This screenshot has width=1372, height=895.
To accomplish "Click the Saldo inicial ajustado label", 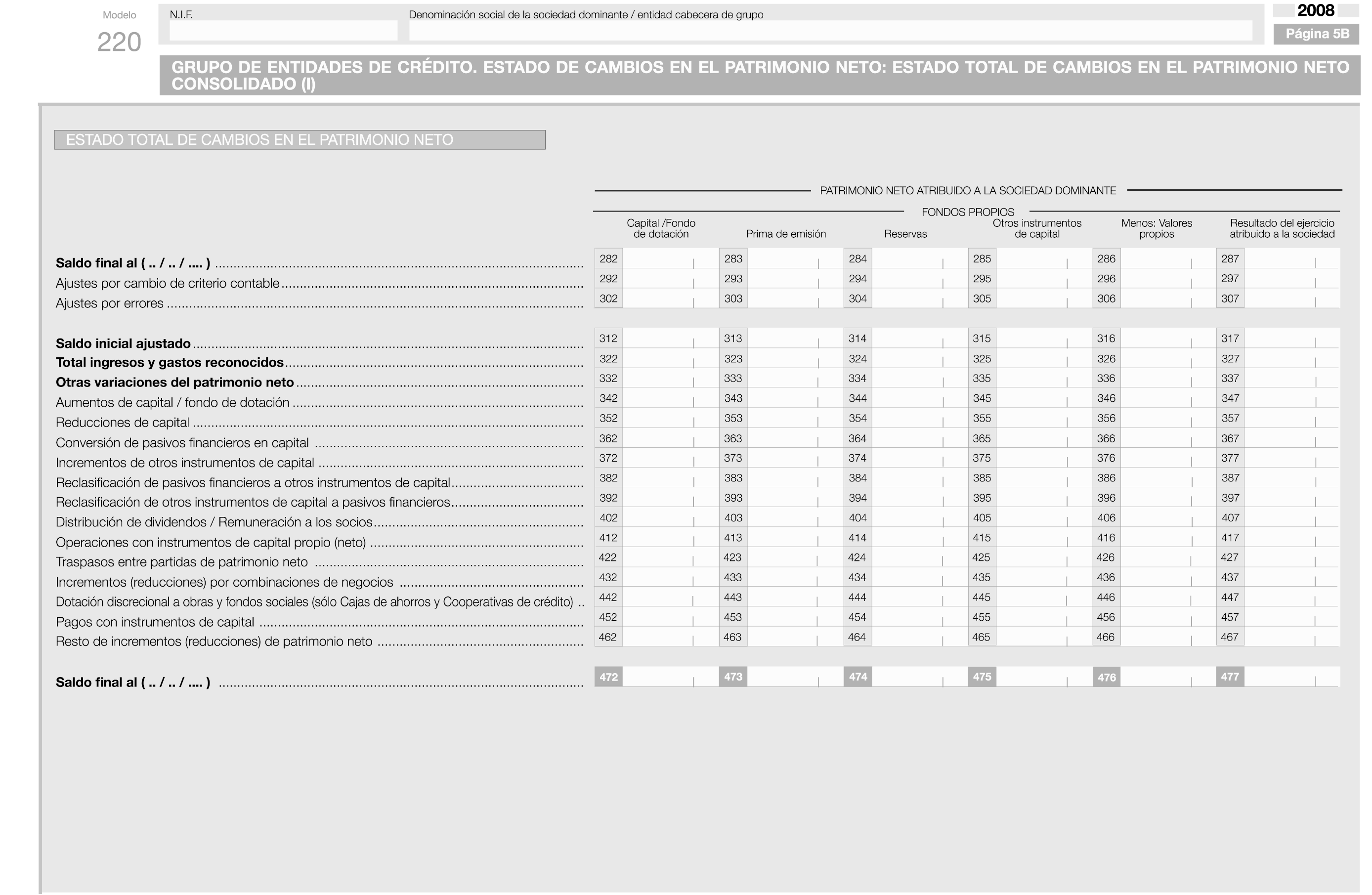I will click(x=123, y=343).
